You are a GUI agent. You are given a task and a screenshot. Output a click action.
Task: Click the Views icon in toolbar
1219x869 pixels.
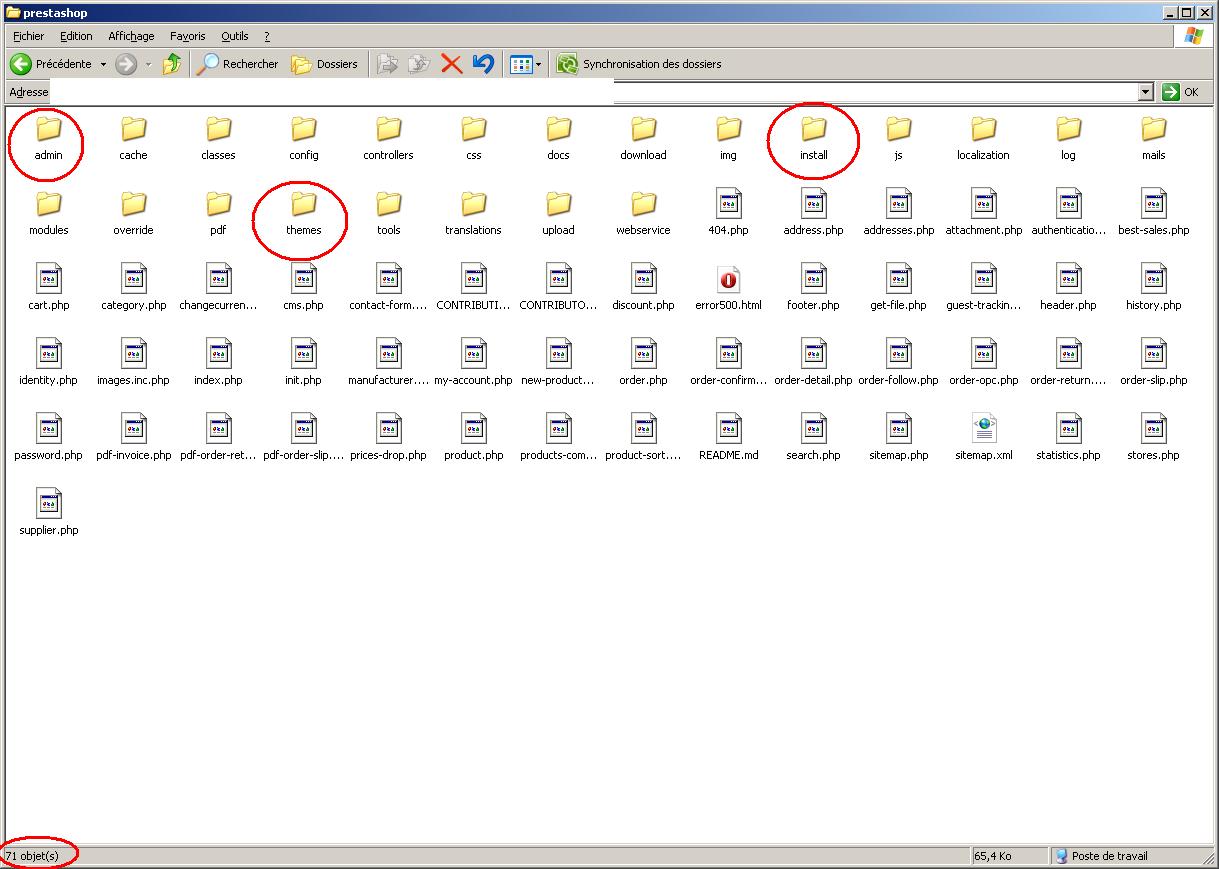point(521,64)
